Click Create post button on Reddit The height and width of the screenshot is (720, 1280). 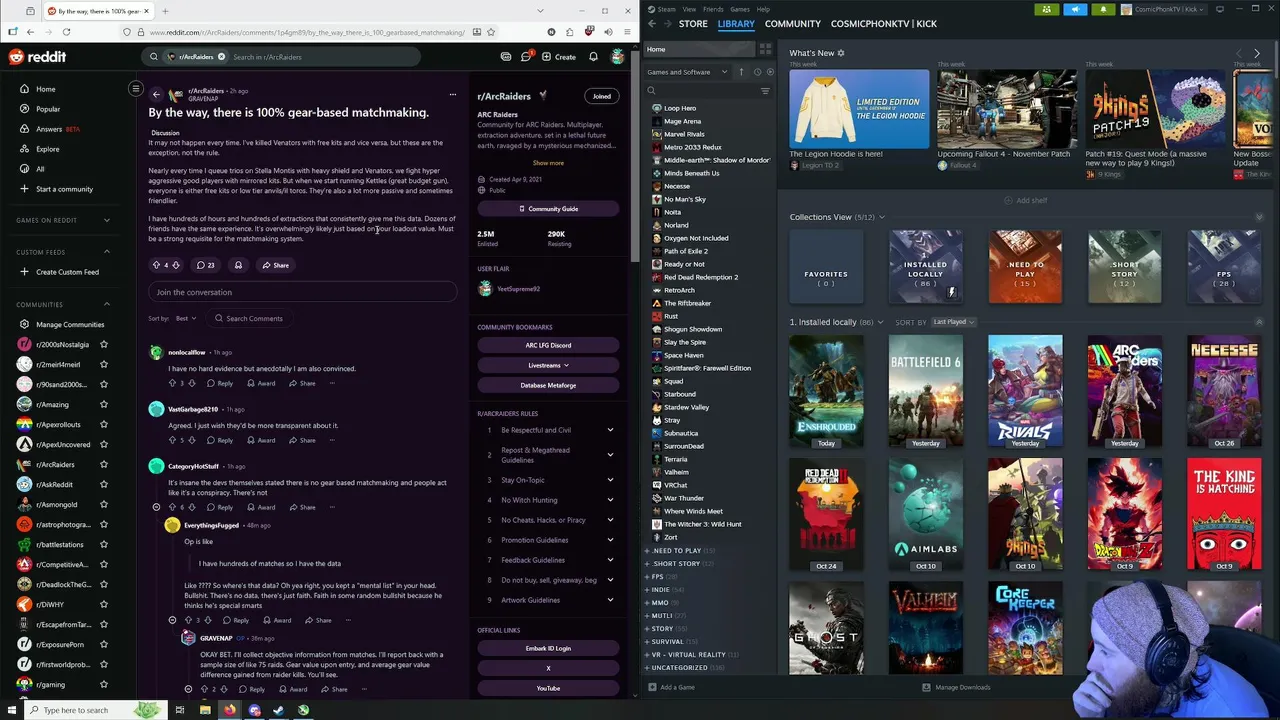[x=559, y=57]
